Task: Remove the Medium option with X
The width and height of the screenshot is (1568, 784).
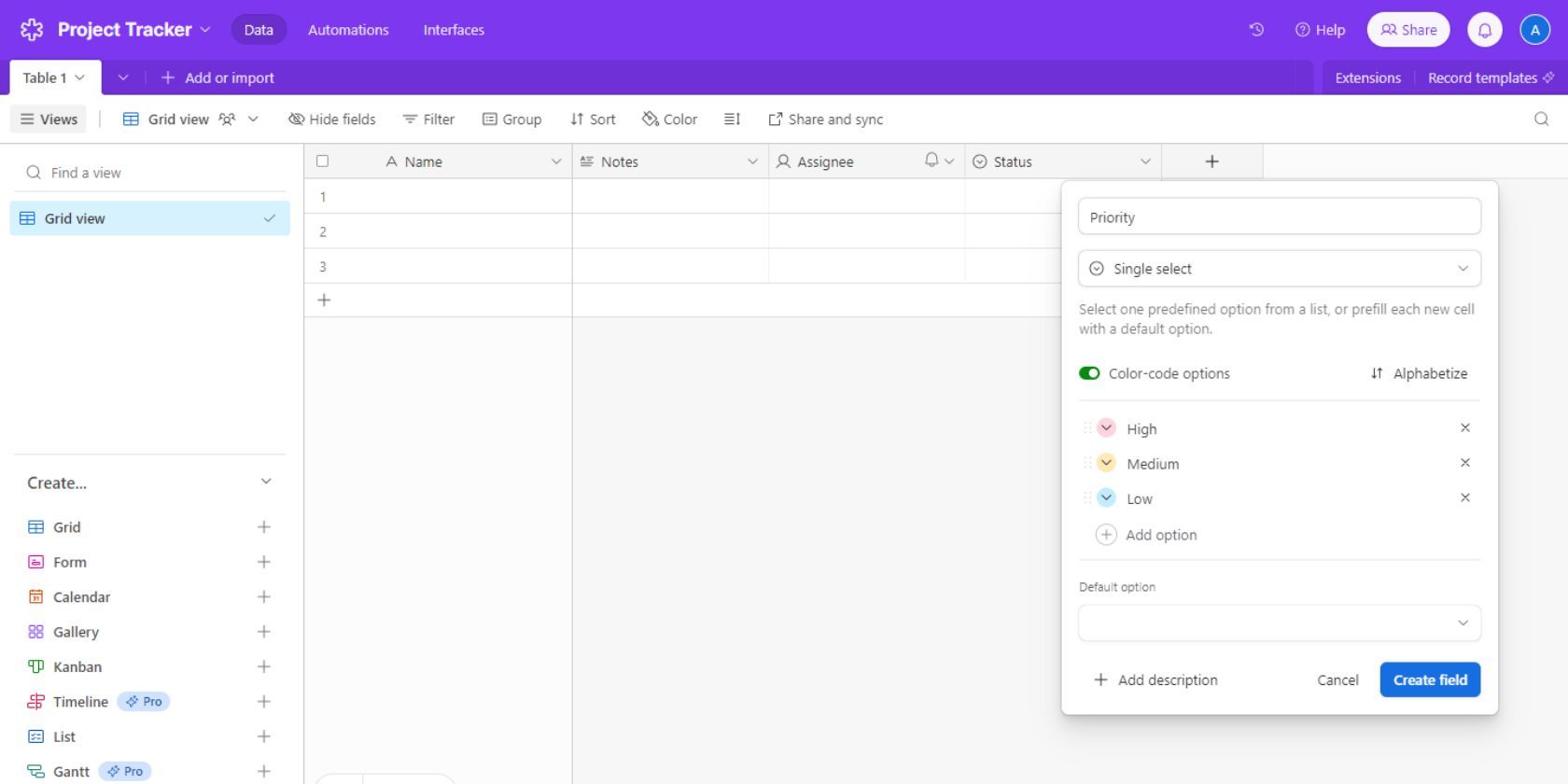Action: [x=1464, y=463]
